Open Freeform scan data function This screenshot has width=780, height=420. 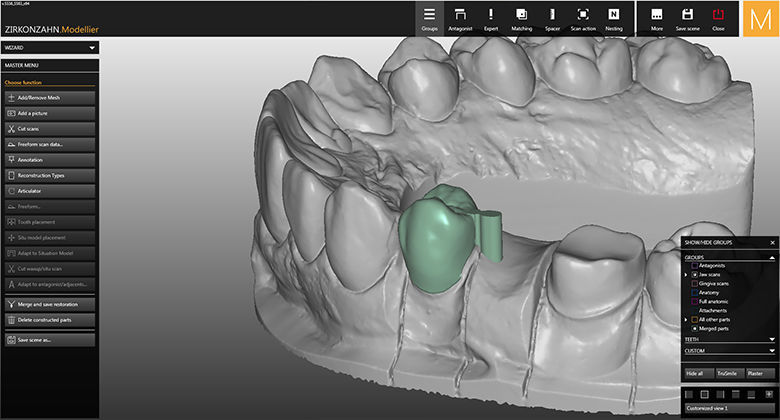(x=50, y=144)
